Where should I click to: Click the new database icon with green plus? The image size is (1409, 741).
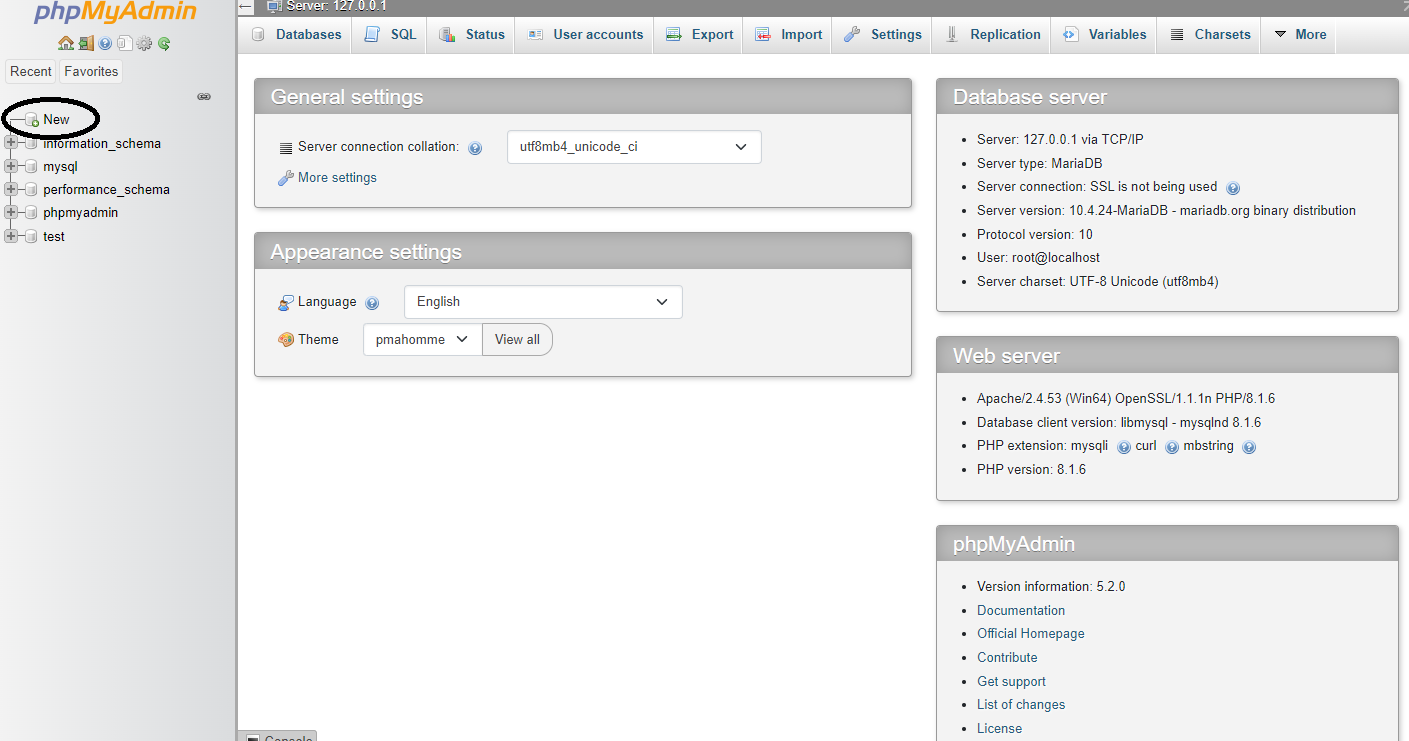[32, 120]
